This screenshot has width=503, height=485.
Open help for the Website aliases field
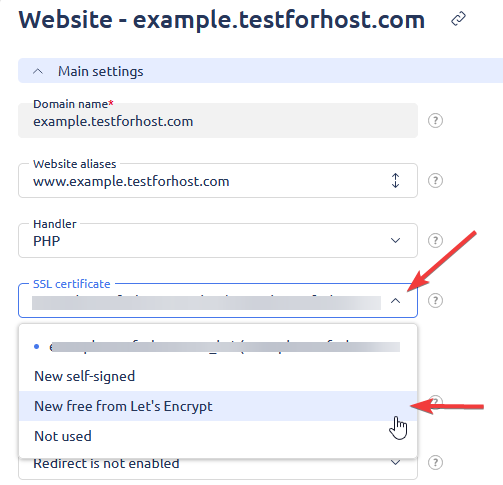(435, 181)
